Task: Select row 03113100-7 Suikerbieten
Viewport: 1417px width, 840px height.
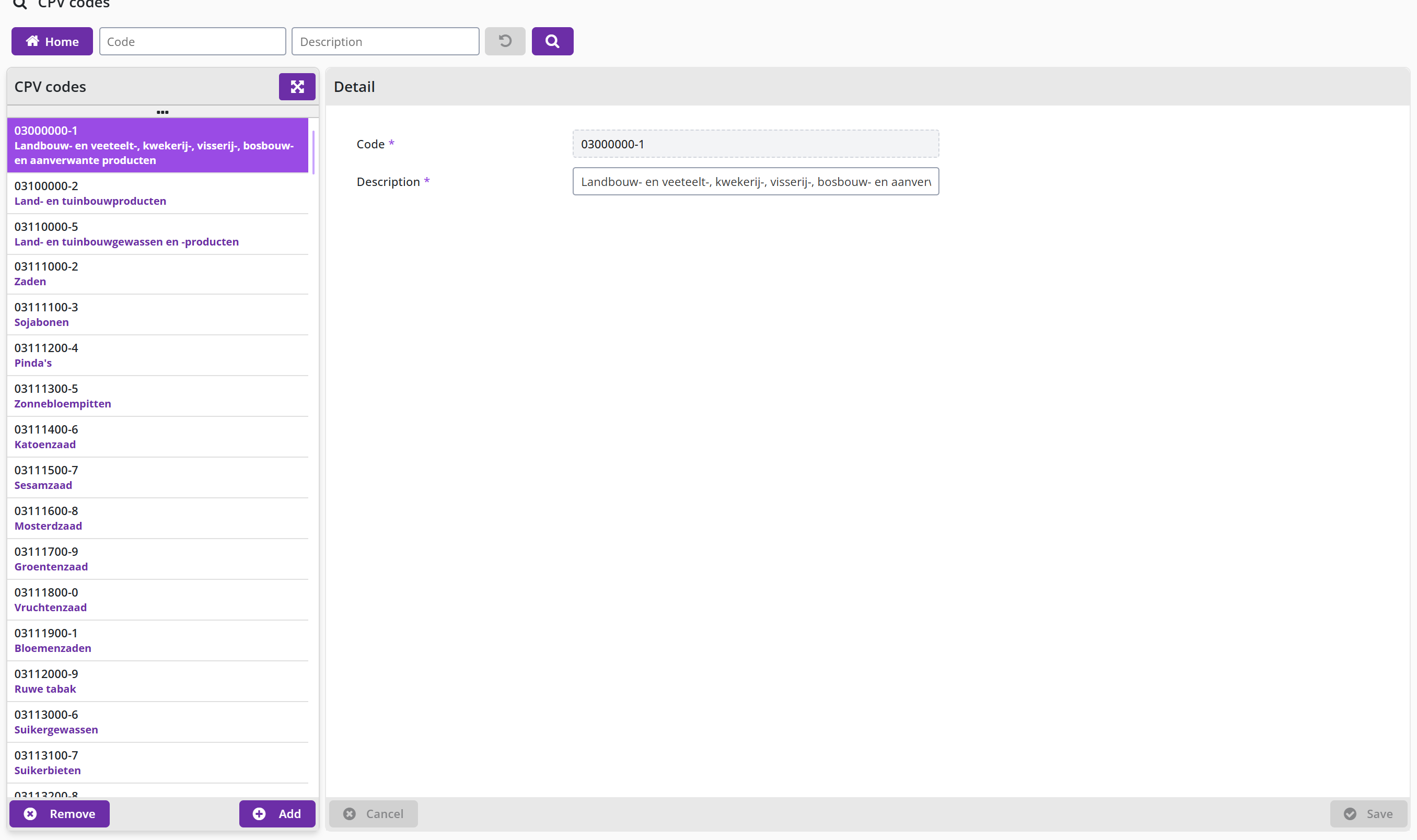Action: click(157, 763)
